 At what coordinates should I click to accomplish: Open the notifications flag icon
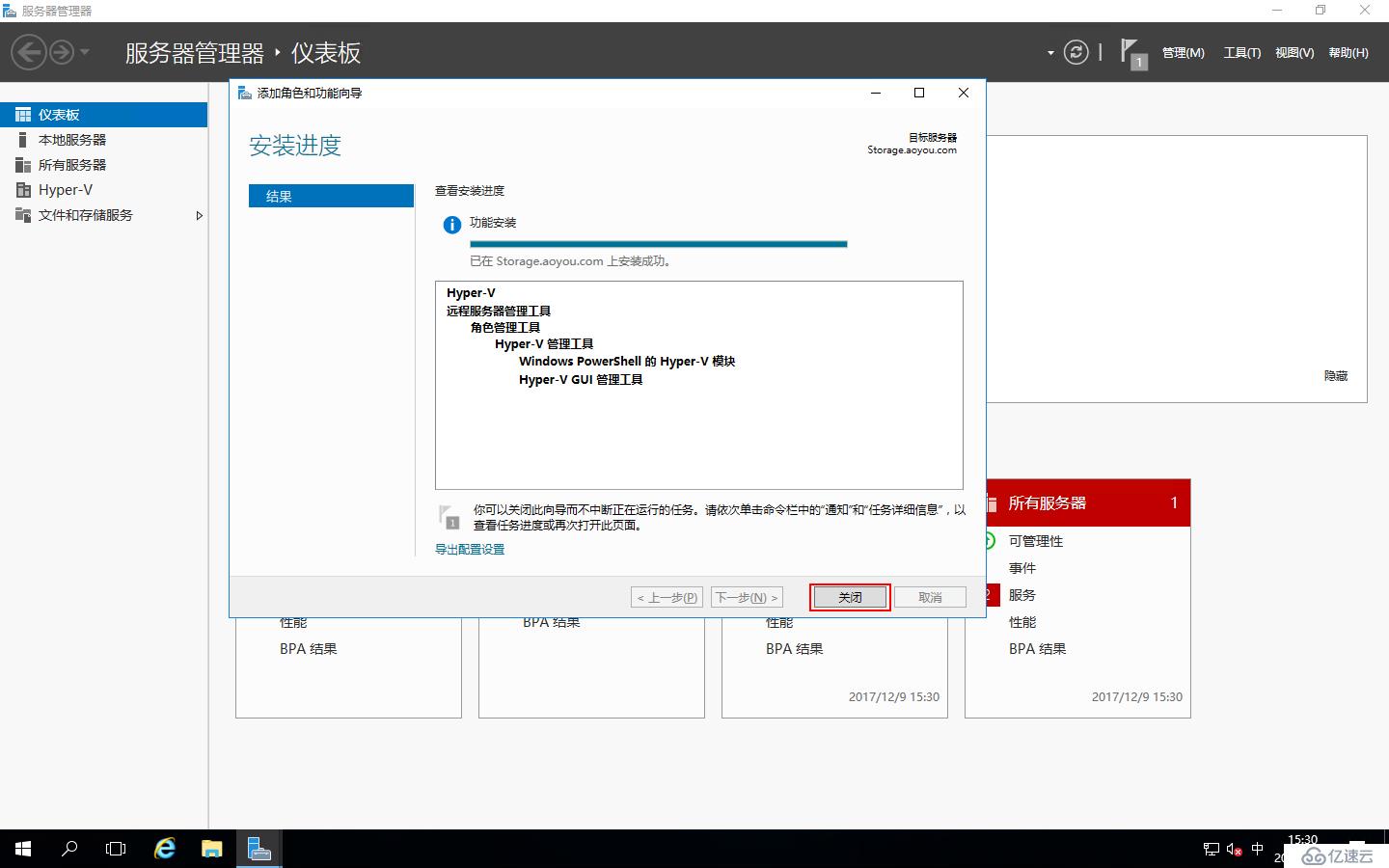click(x=1133, y=53)
